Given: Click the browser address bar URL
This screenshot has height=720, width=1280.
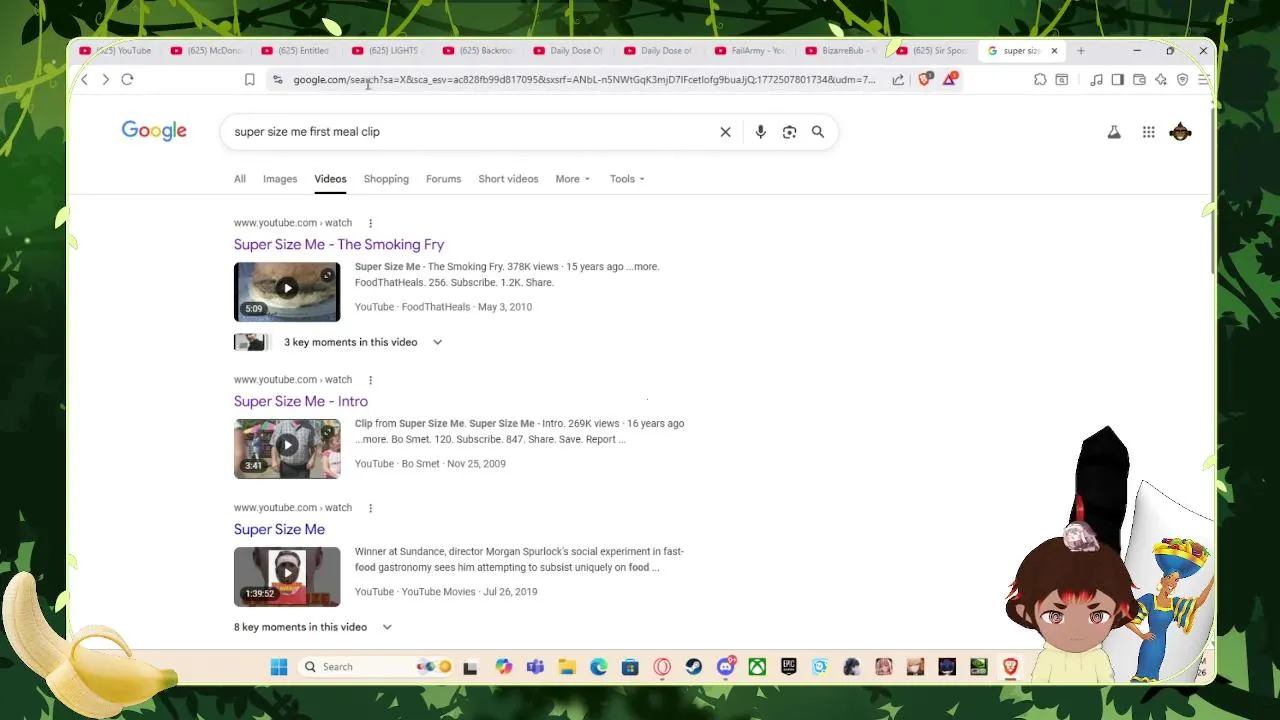Looking at the screenshot, I should (584, 80).
